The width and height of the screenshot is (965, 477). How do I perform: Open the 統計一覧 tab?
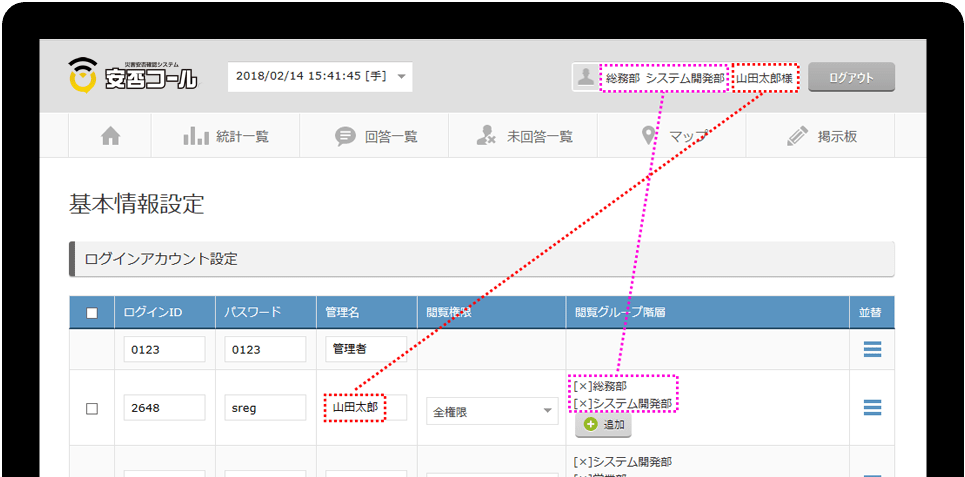coord(226,137)
